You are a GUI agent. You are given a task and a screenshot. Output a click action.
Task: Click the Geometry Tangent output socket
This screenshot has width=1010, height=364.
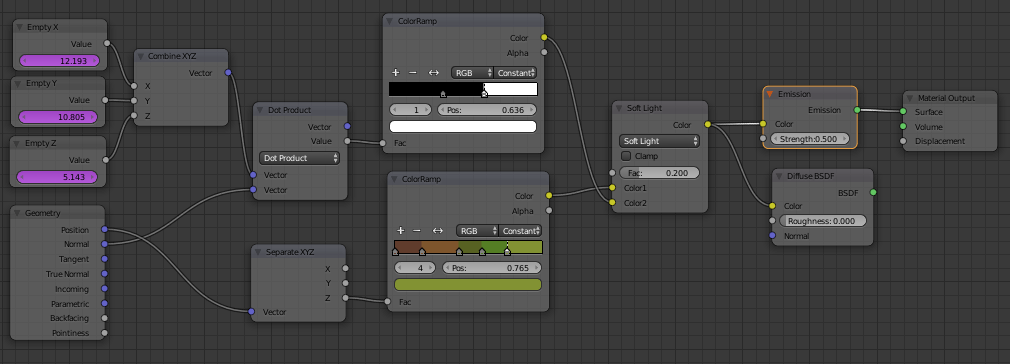[x=104, y=259]
